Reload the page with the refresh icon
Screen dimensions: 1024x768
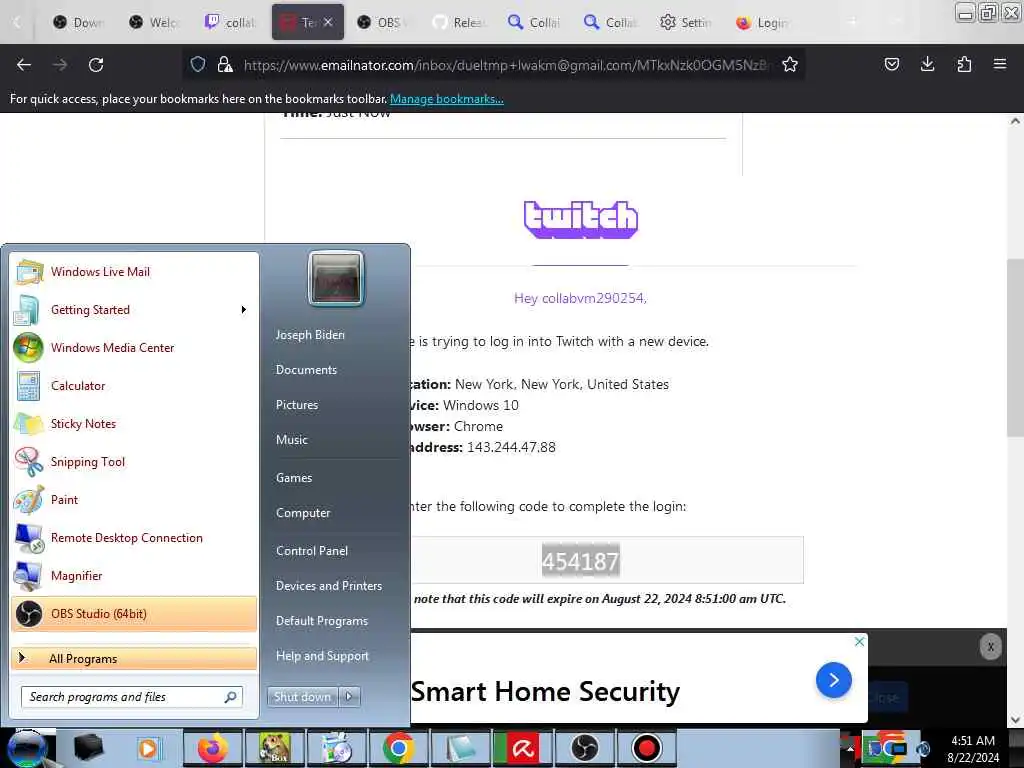96,65
